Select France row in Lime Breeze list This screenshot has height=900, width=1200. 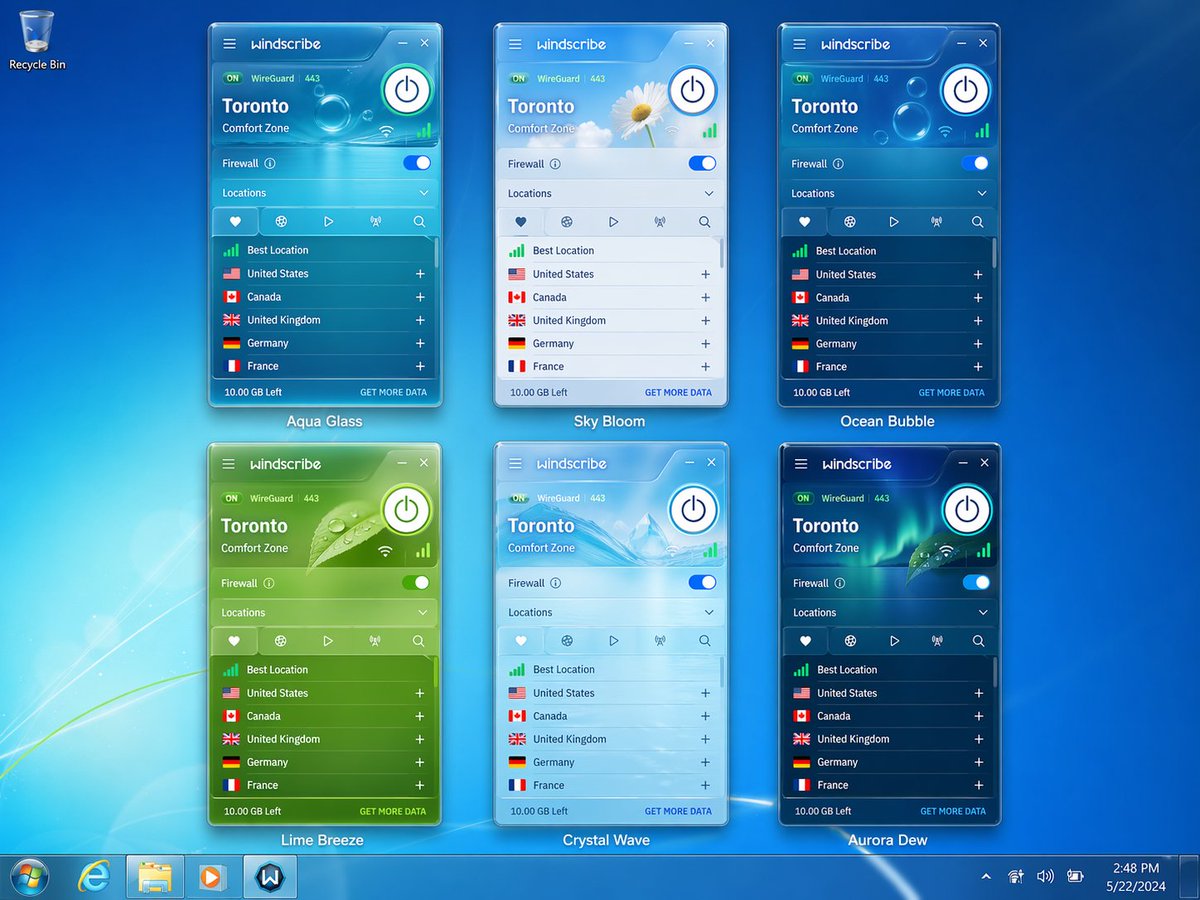click(322, 785)
